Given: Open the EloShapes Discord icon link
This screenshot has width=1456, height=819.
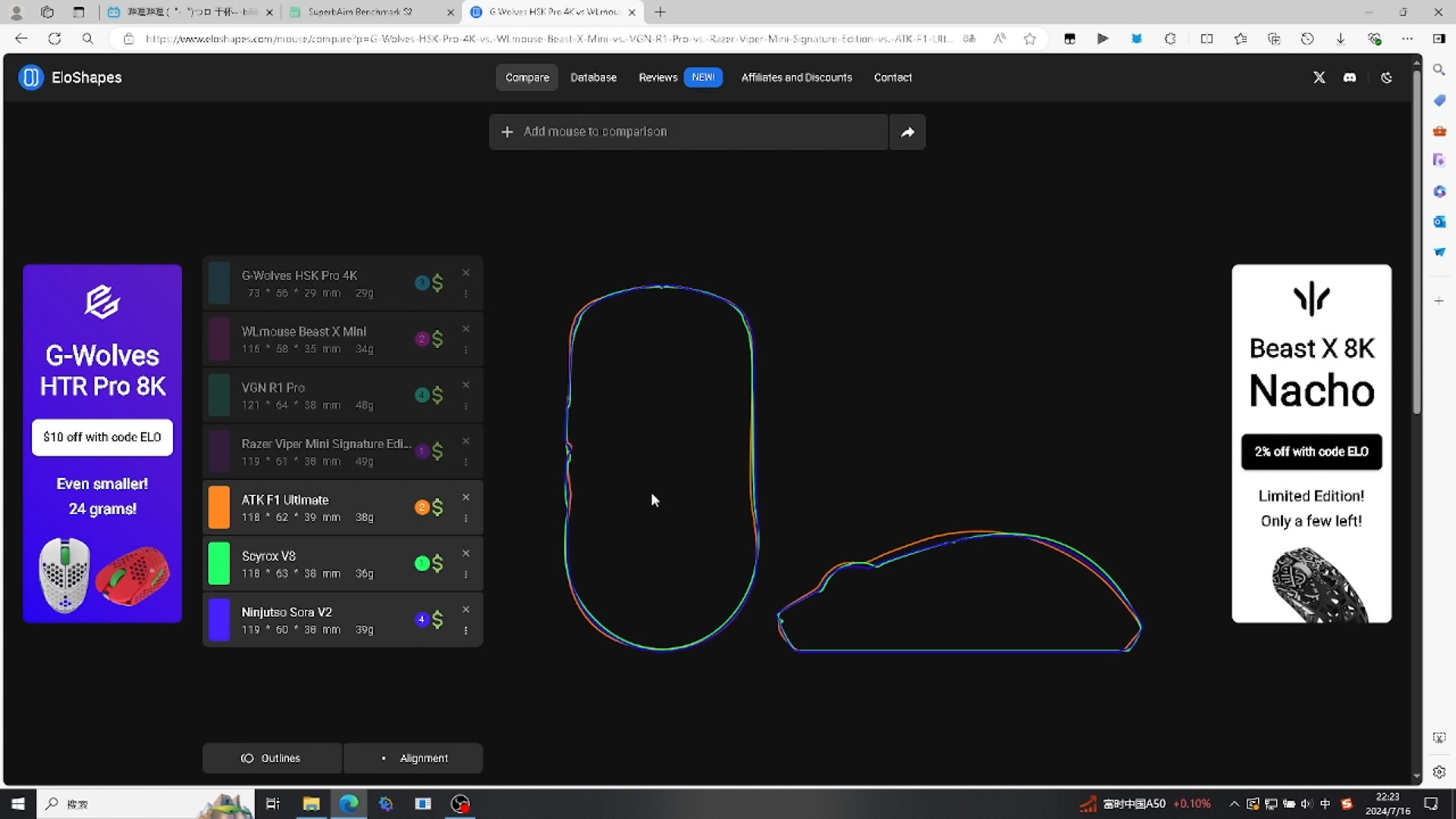Looking at the screenshot, I should click(1349, 77).
